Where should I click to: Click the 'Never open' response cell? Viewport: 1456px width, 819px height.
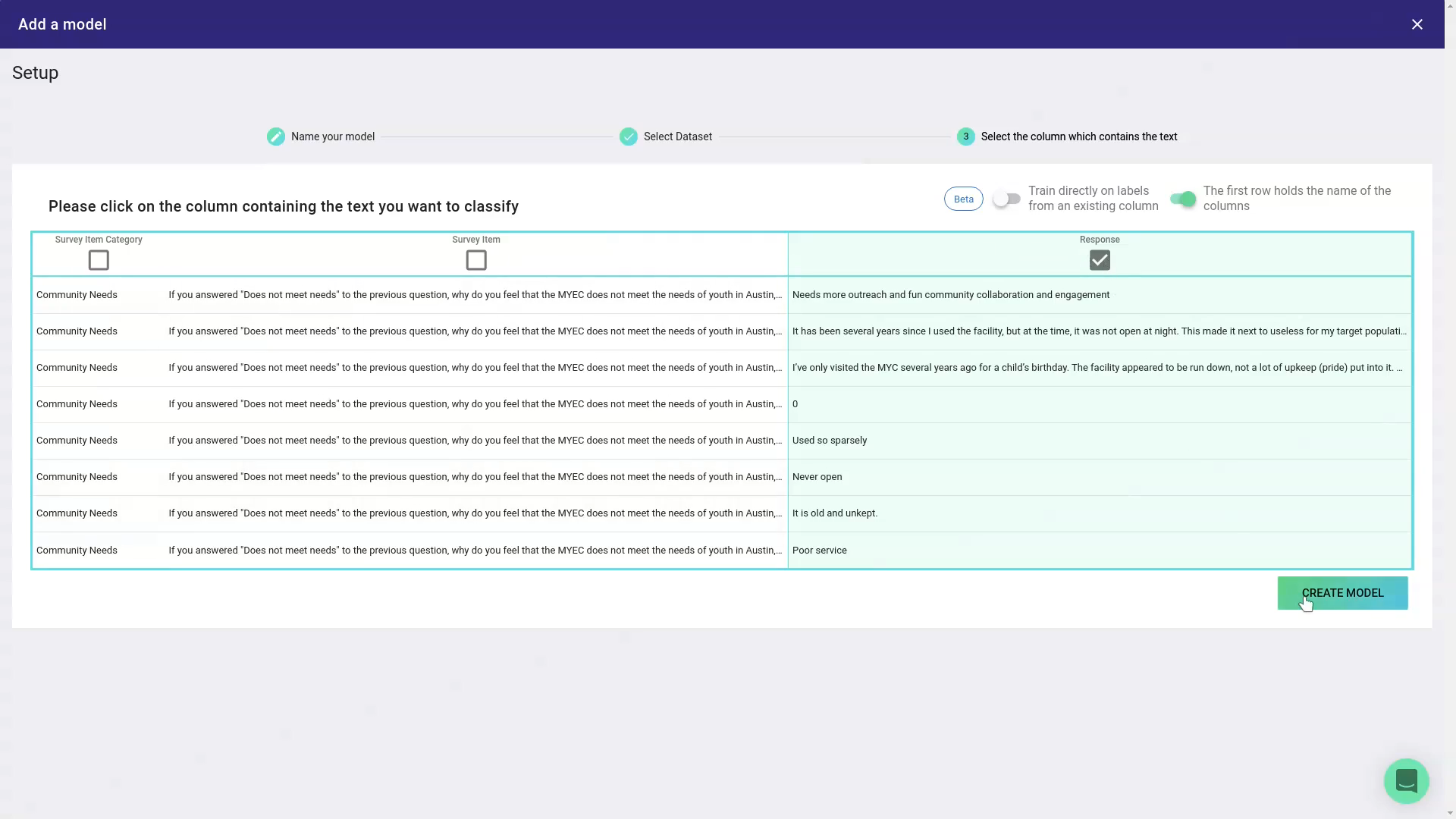(x=817, y=477)
